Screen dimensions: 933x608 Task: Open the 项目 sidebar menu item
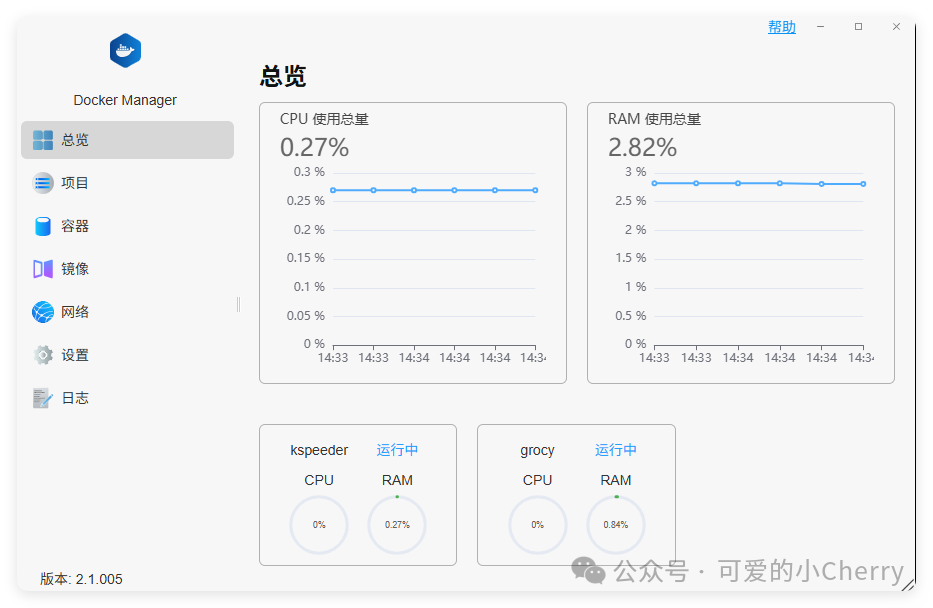pos(127,183)
